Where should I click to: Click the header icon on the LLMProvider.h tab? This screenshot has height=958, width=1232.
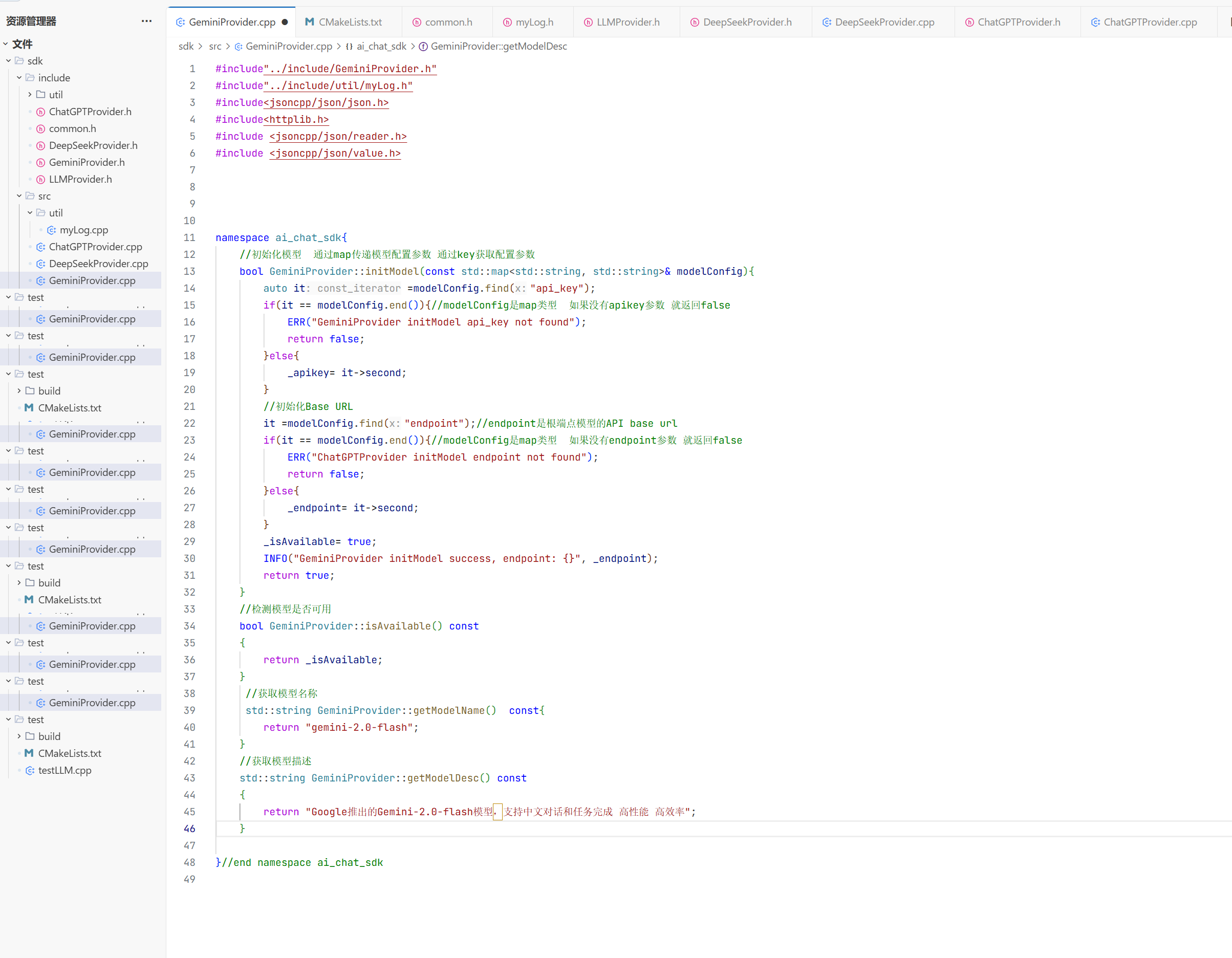click(588, 22)
